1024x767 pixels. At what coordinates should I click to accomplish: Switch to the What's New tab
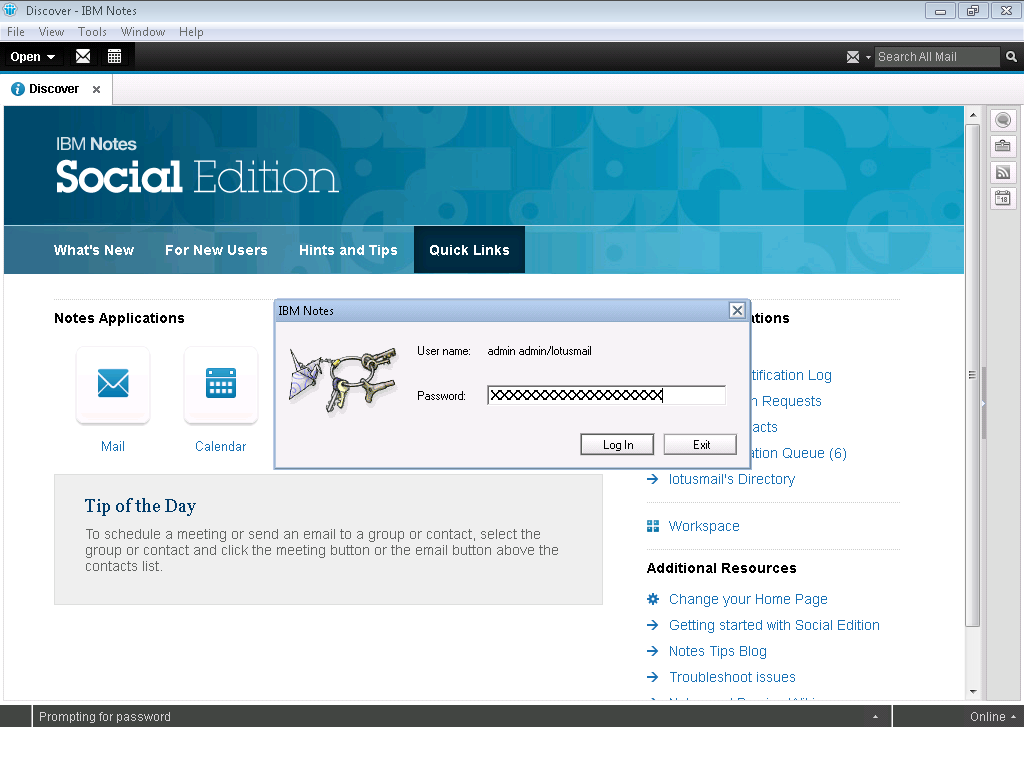tap(94, 250)
